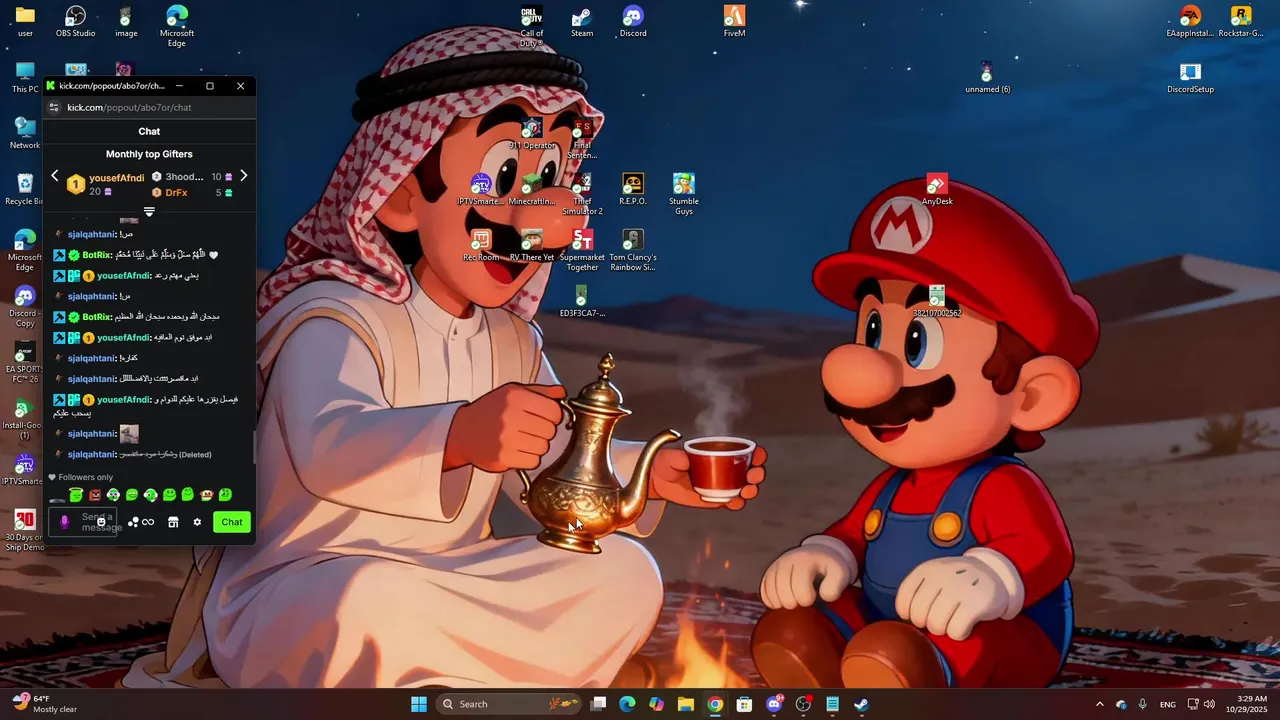Open the FiveM desktop icon
Image resolution: width=1280 pixels, height=720 pixels.
734,21
